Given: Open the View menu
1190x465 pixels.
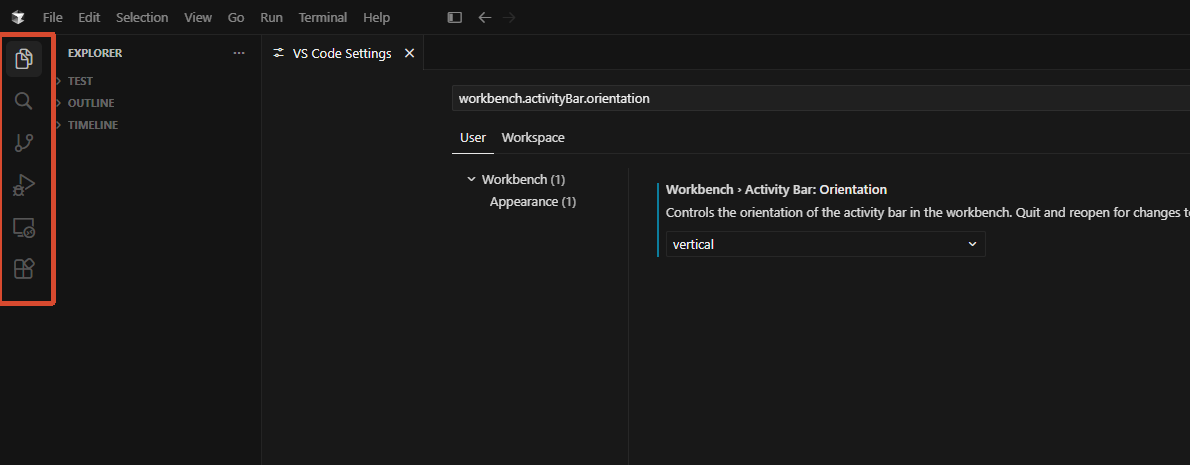Looking at the screenshot, I should coord(198,17).
